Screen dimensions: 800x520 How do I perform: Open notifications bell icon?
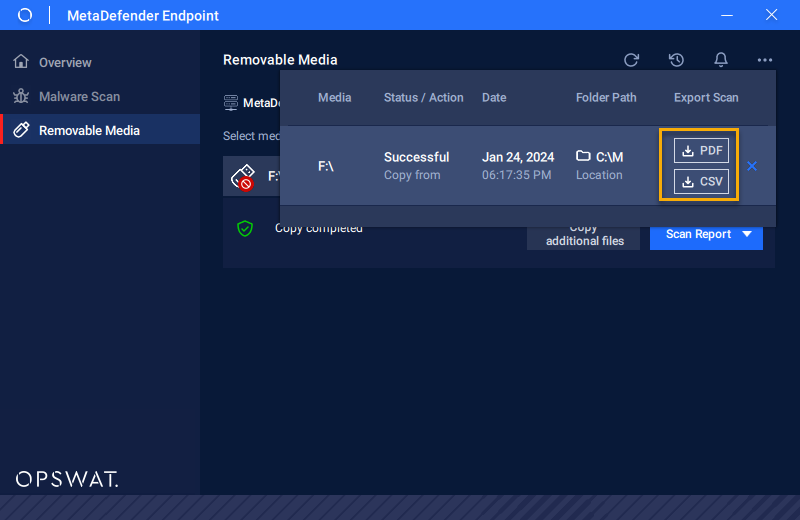(720, 60)
